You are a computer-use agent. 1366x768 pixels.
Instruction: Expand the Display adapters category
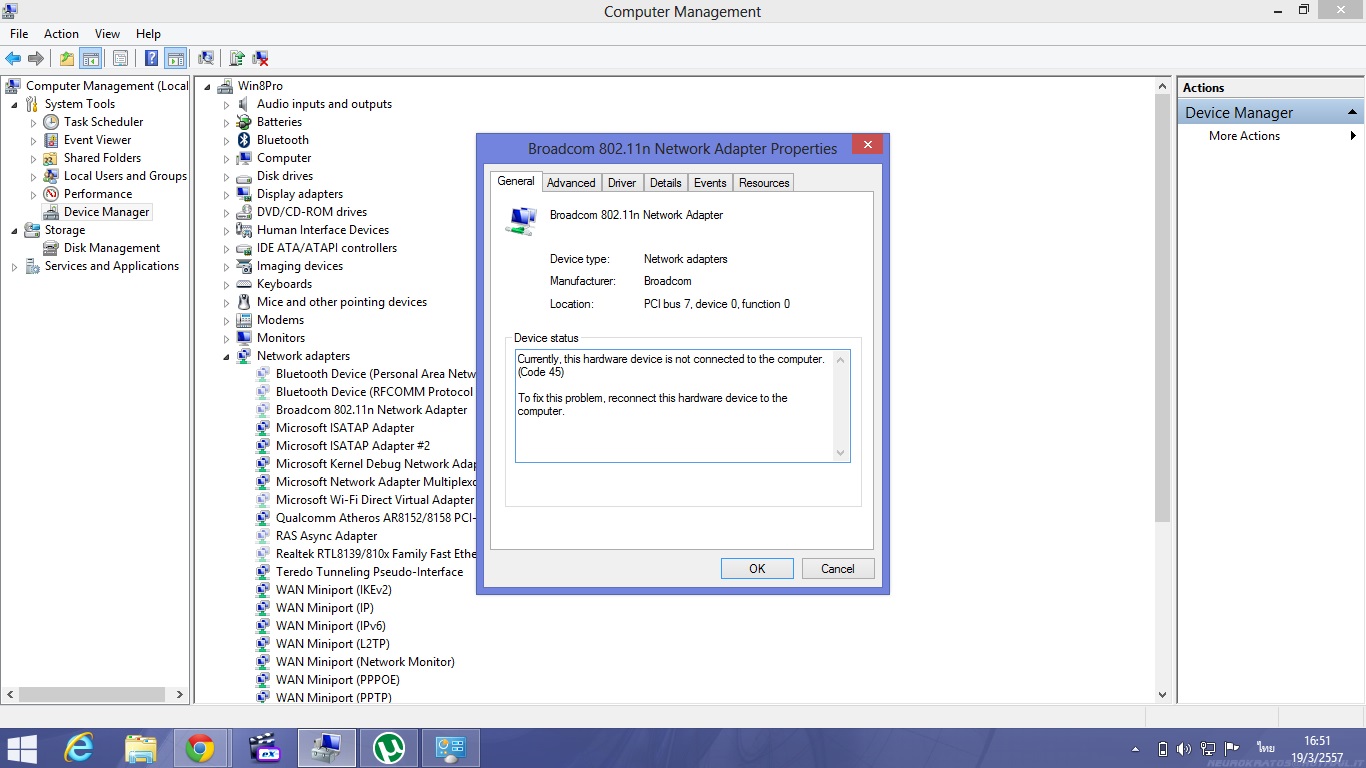(x=227, y=194)
